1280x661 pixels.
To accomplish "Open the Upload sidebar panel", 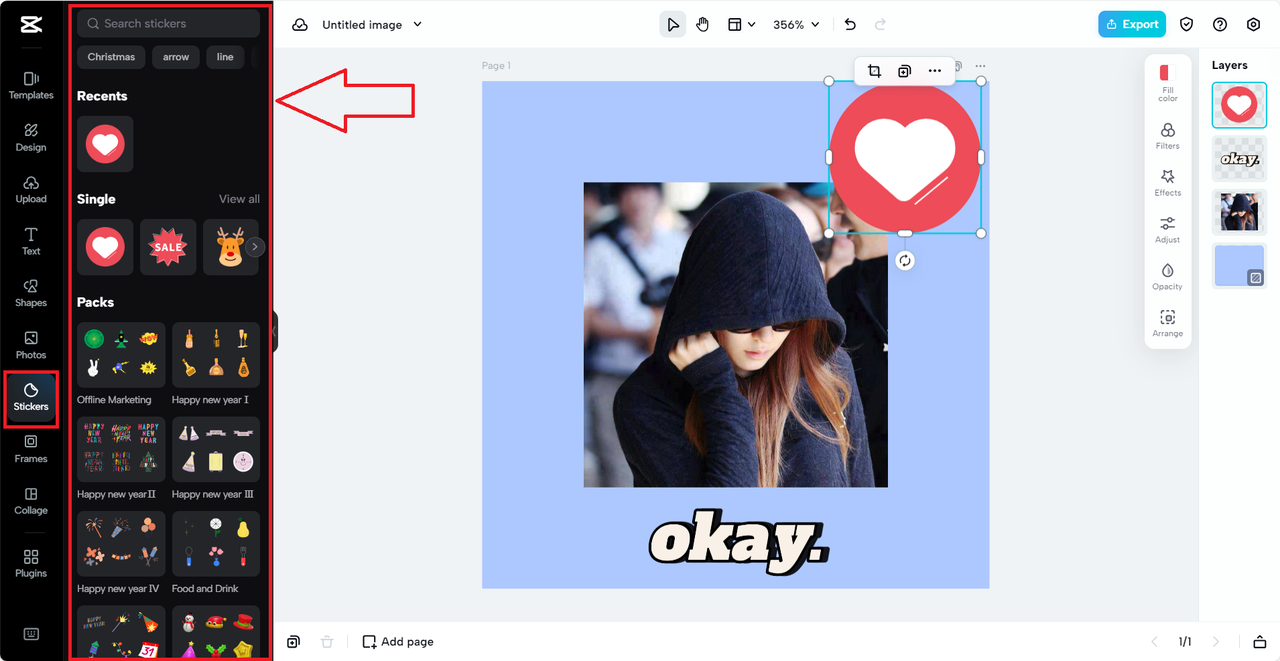I will coord(31,190).
